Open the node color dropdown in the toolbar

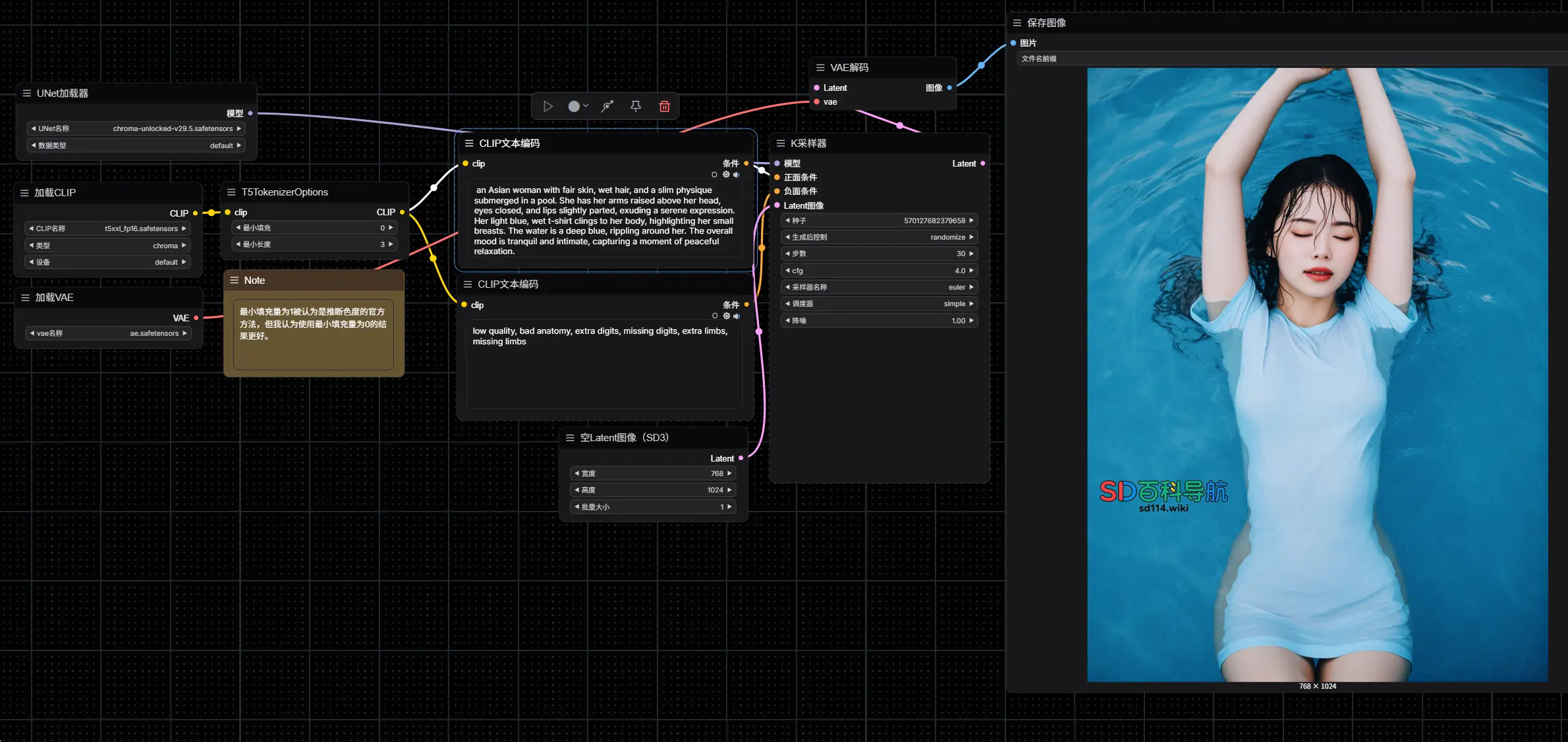click(x=578, y=106)
